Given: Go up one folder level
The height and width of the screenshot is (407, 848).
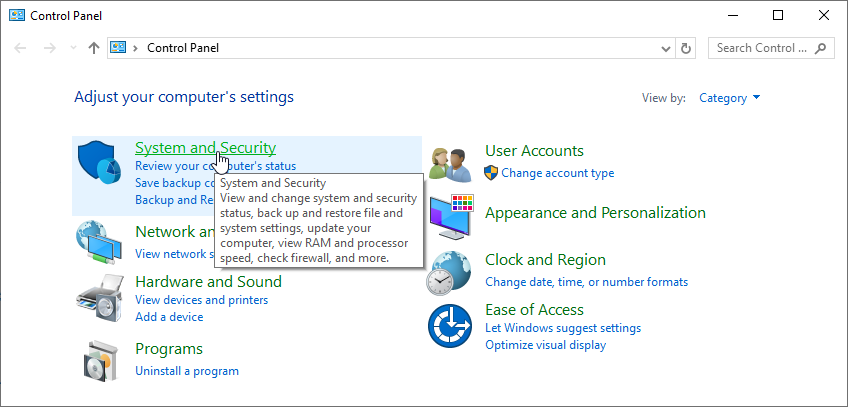Looking at the screenshot, I should click(94, 48).
